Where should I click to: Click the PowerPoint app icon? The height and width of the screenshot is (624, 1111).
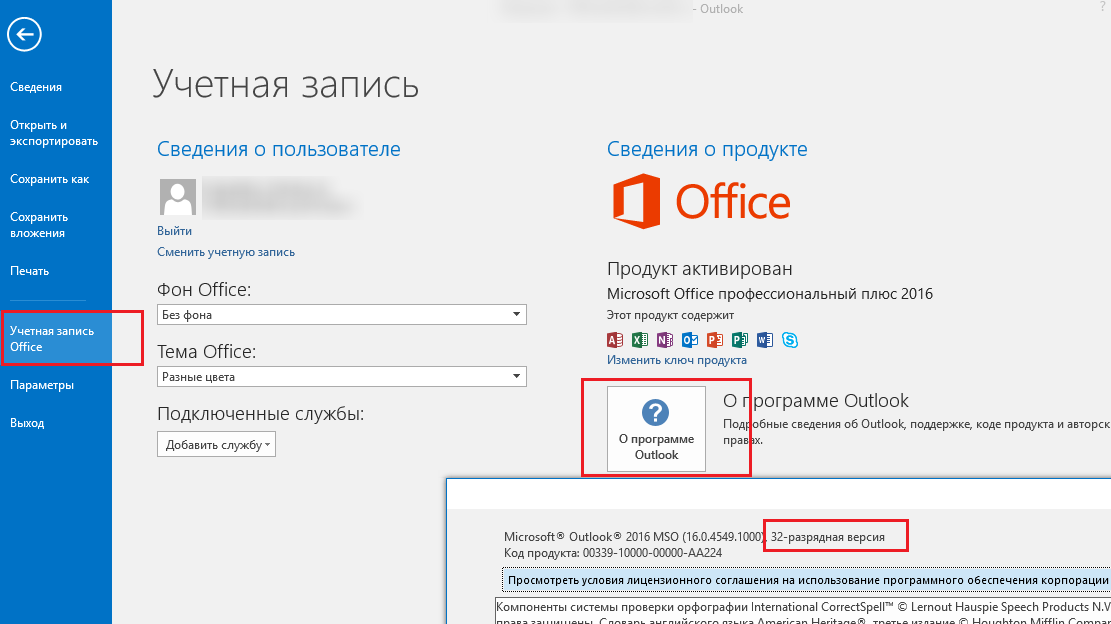pyautogui.click(x=715, y=340)
